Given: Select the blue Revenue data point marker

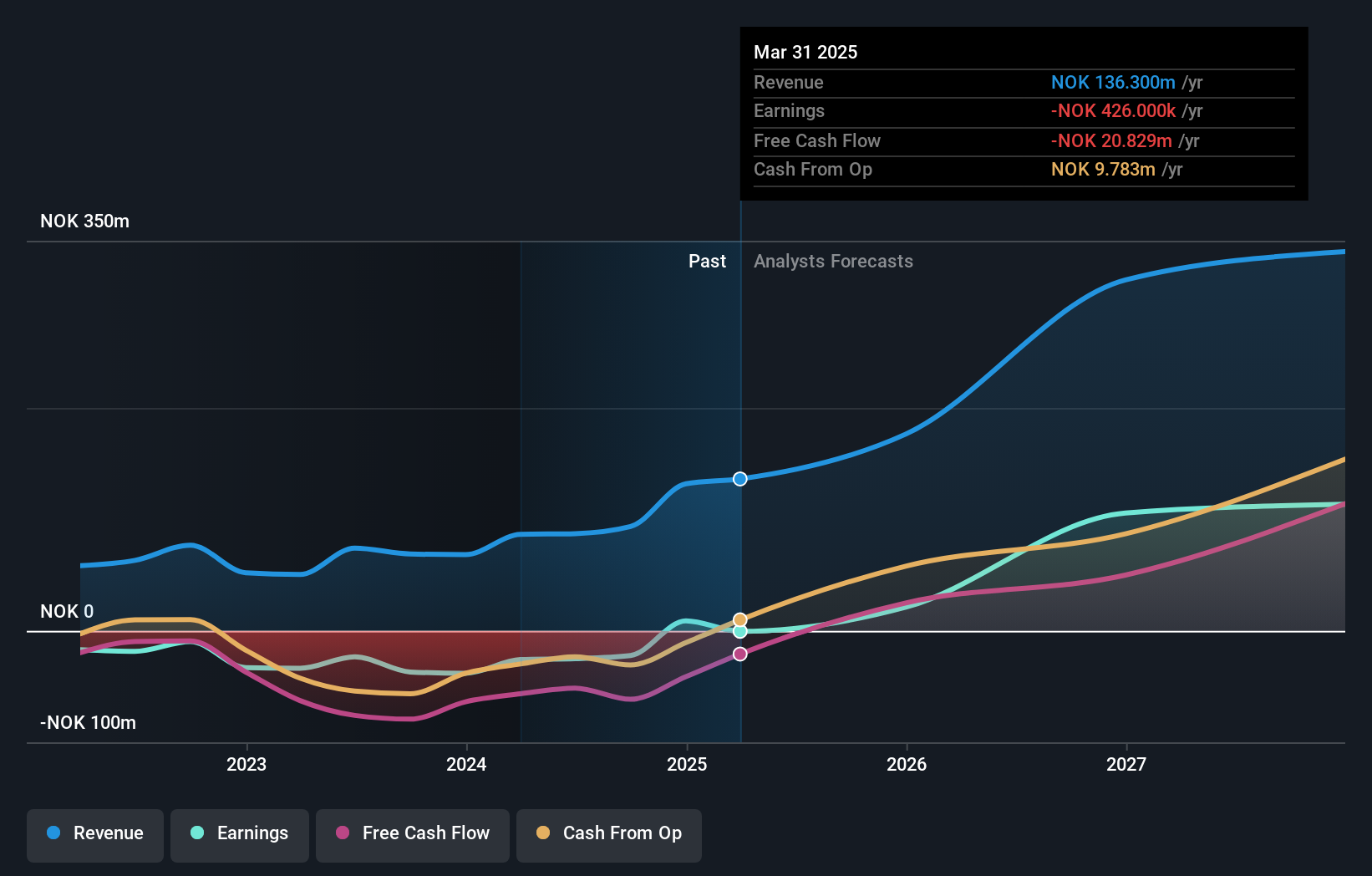Looking at the screenshot, I should pos(739,478).
